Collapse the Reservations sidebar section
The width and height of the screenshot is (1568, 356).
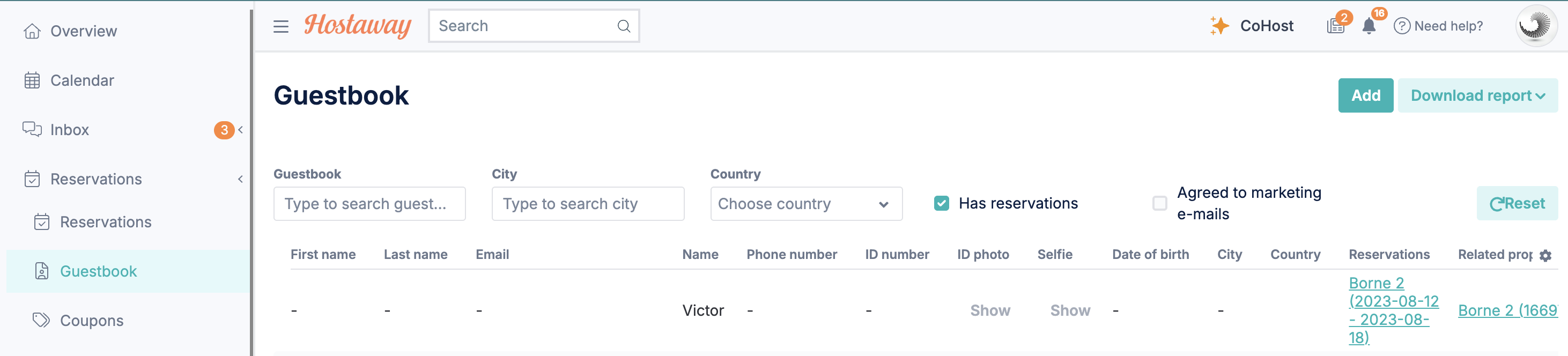(240, 179)
